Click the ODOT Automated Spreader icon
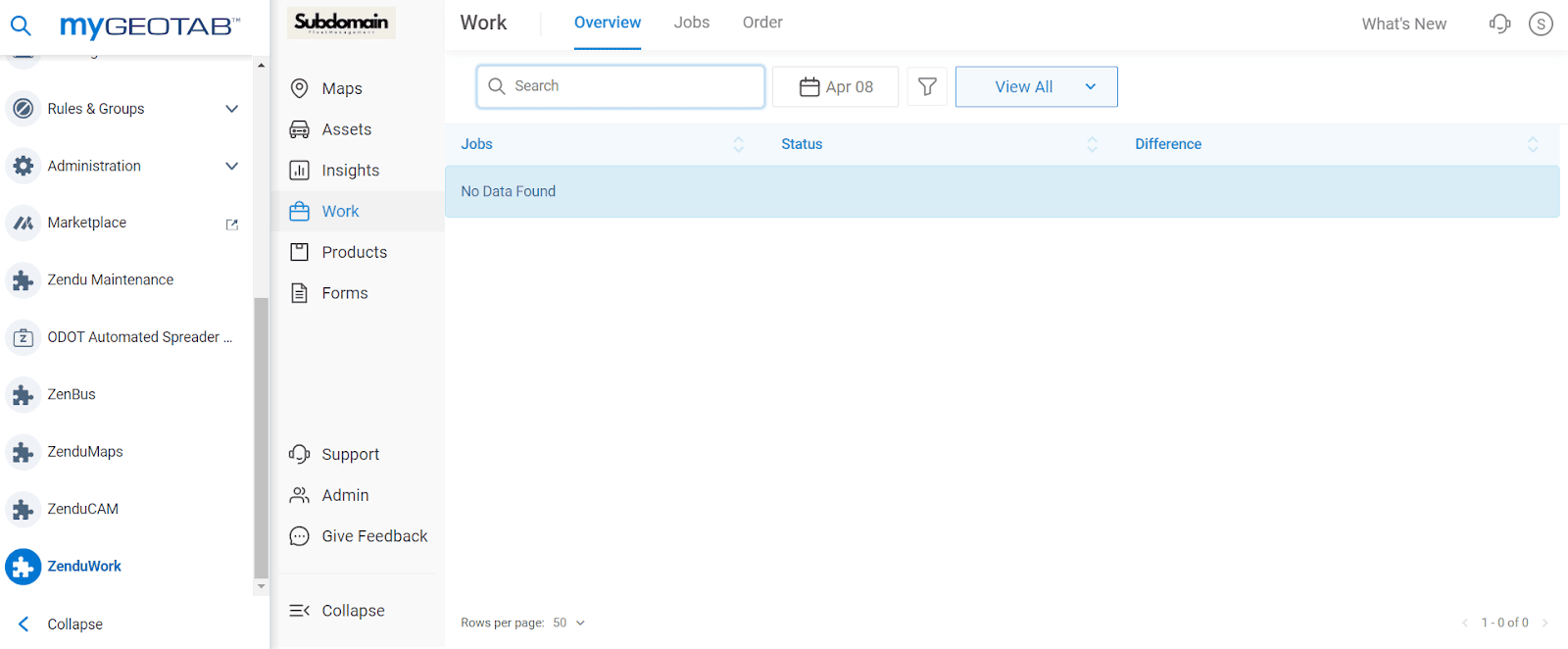Image resolution: width=1568 pixels, height=649 pixels. point(24,337)
